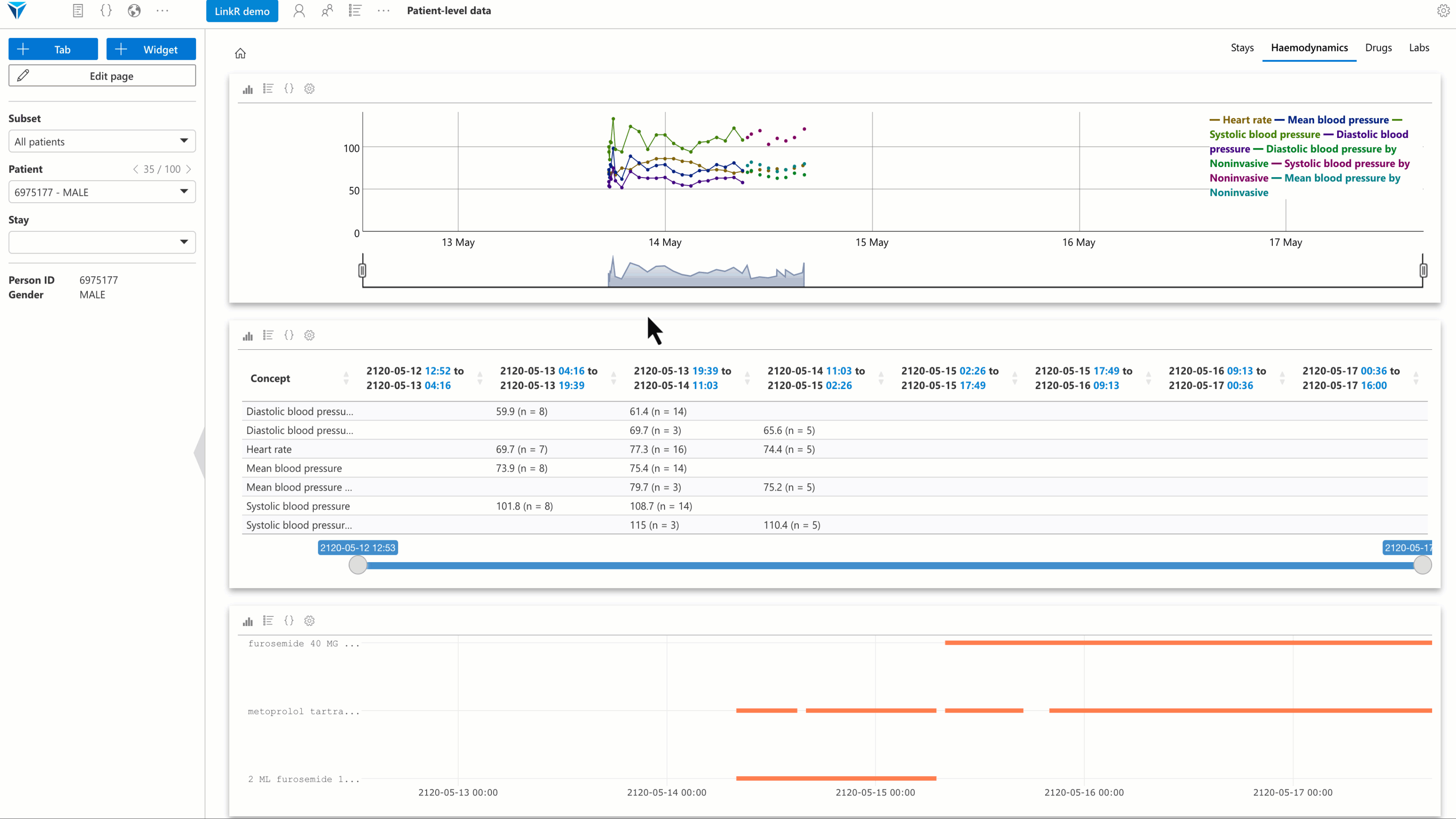Click the Edit page button
The height and width of the screenshot is (819, 1456).
coord(102,76)
